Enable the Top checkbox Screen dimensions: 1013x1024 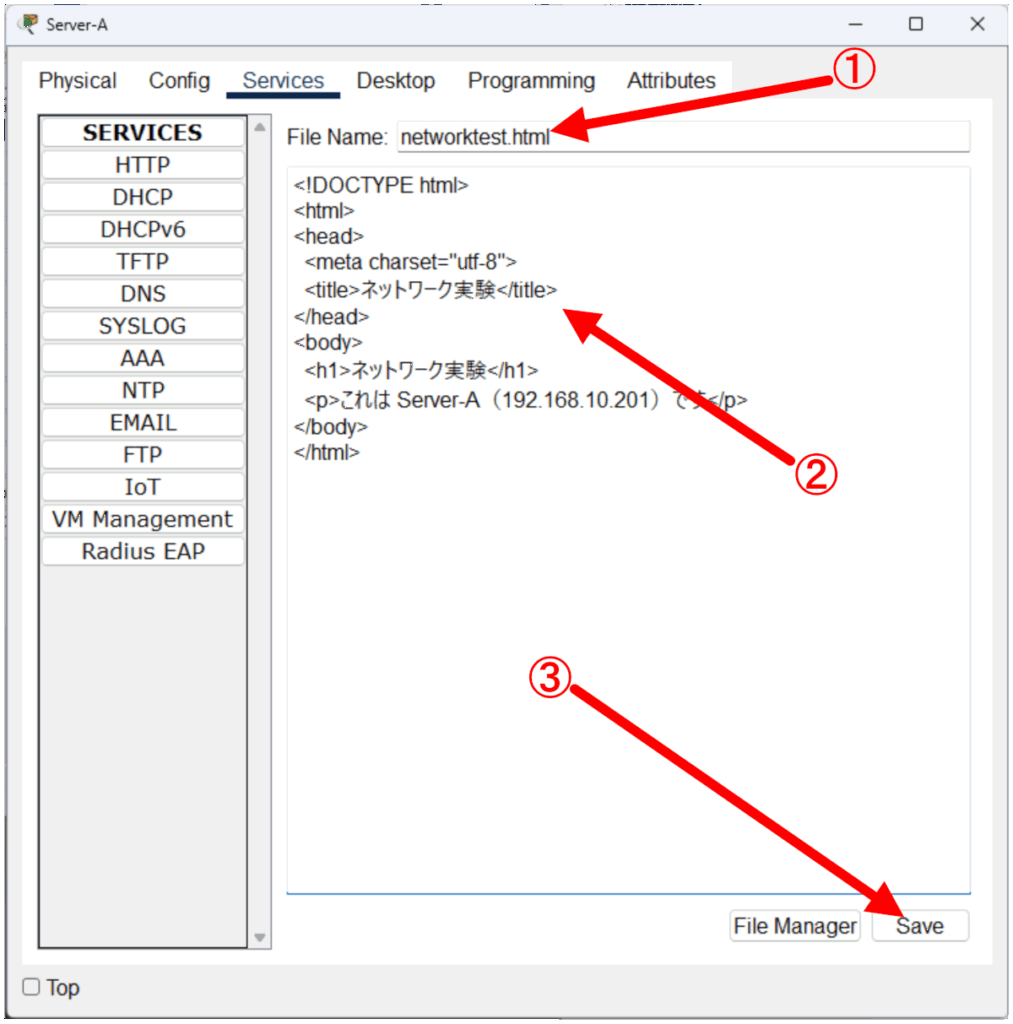coord(32,987)
